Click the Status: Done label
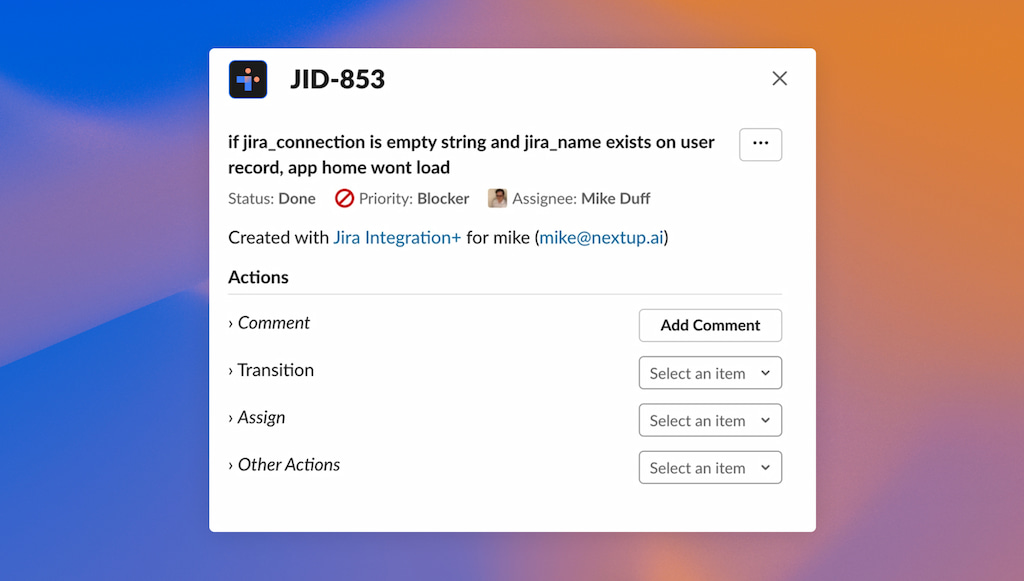Viewport: 1024px width, 581px height. pos(271,198)
